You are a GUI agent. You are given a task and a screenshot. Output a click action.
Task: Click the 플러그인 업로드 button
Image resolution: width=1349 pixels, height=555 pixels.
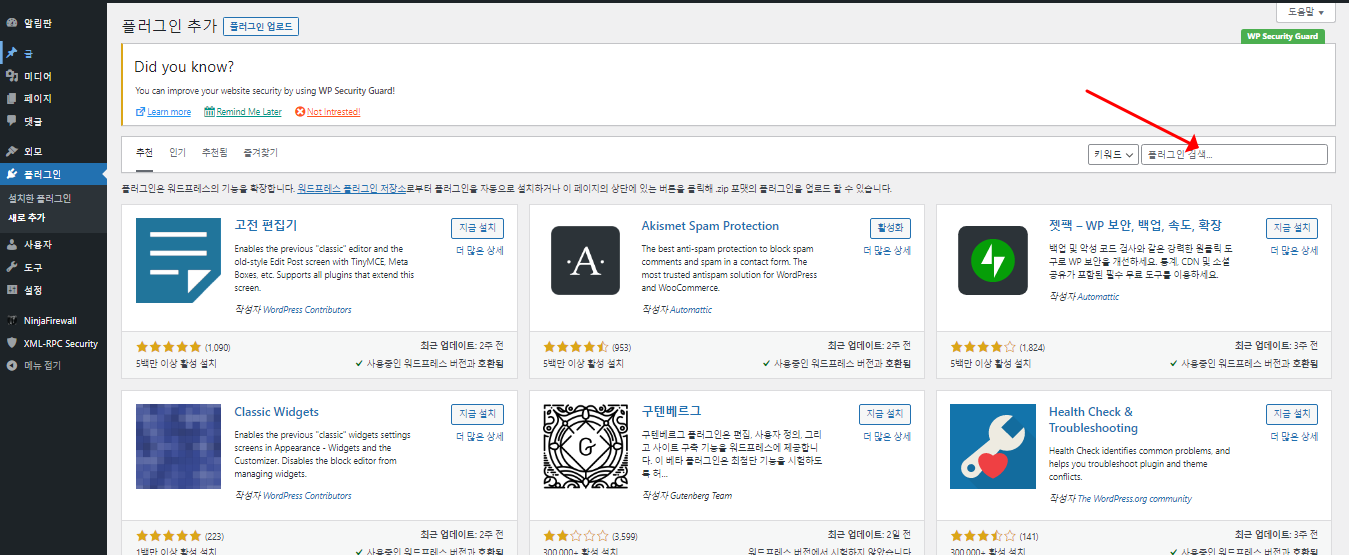(x=261, y=26)
